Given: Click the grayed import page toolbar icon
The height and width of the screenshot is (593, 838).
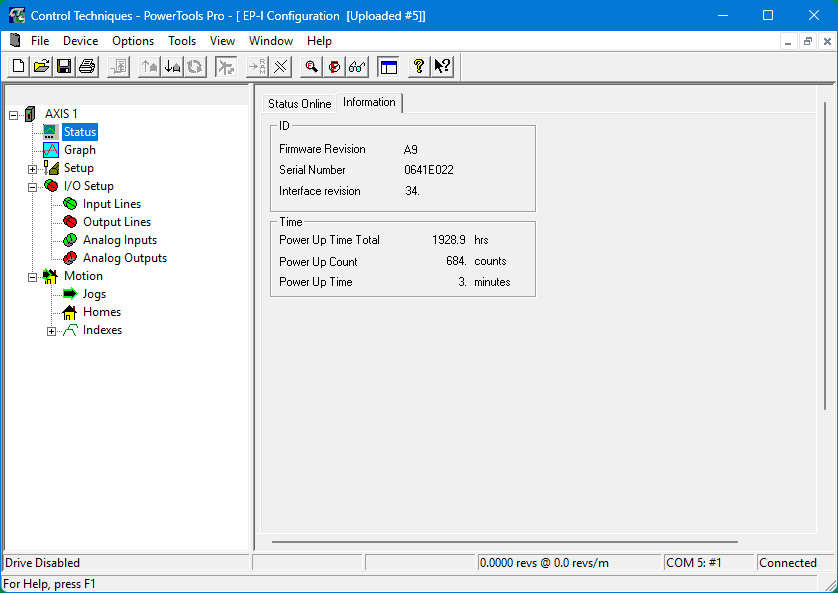Looking at the screenshot, I should (119, 67).
